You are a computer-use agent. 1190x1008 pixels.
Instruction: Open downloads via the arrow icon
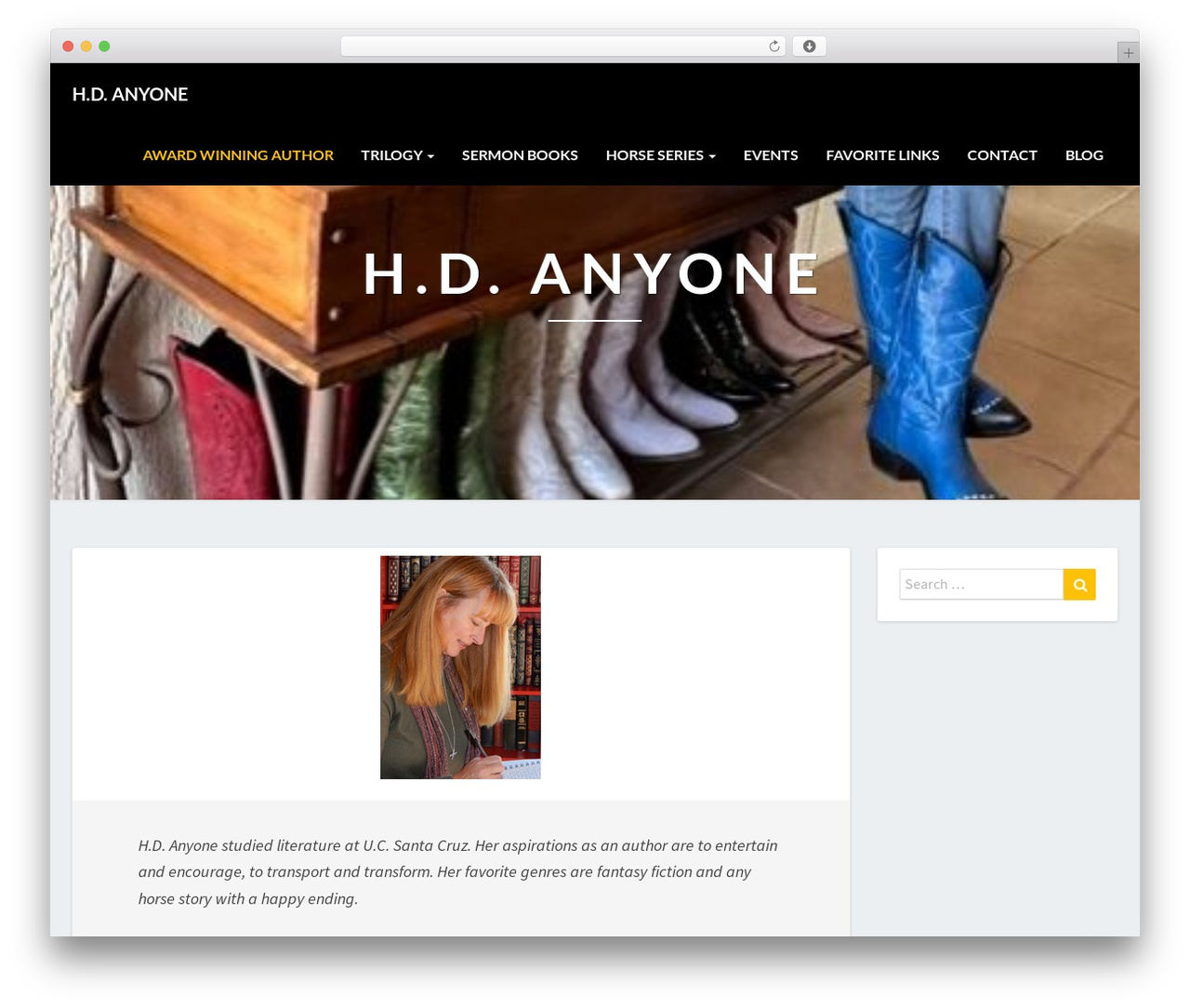tap(809, 46)
